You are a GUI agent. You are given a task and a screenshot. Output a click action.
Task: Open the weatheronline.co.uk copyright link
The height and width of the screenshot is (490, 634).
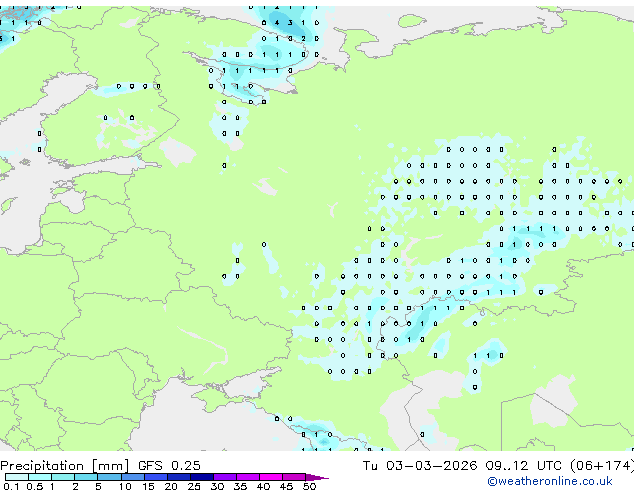[x=550, y=481]
